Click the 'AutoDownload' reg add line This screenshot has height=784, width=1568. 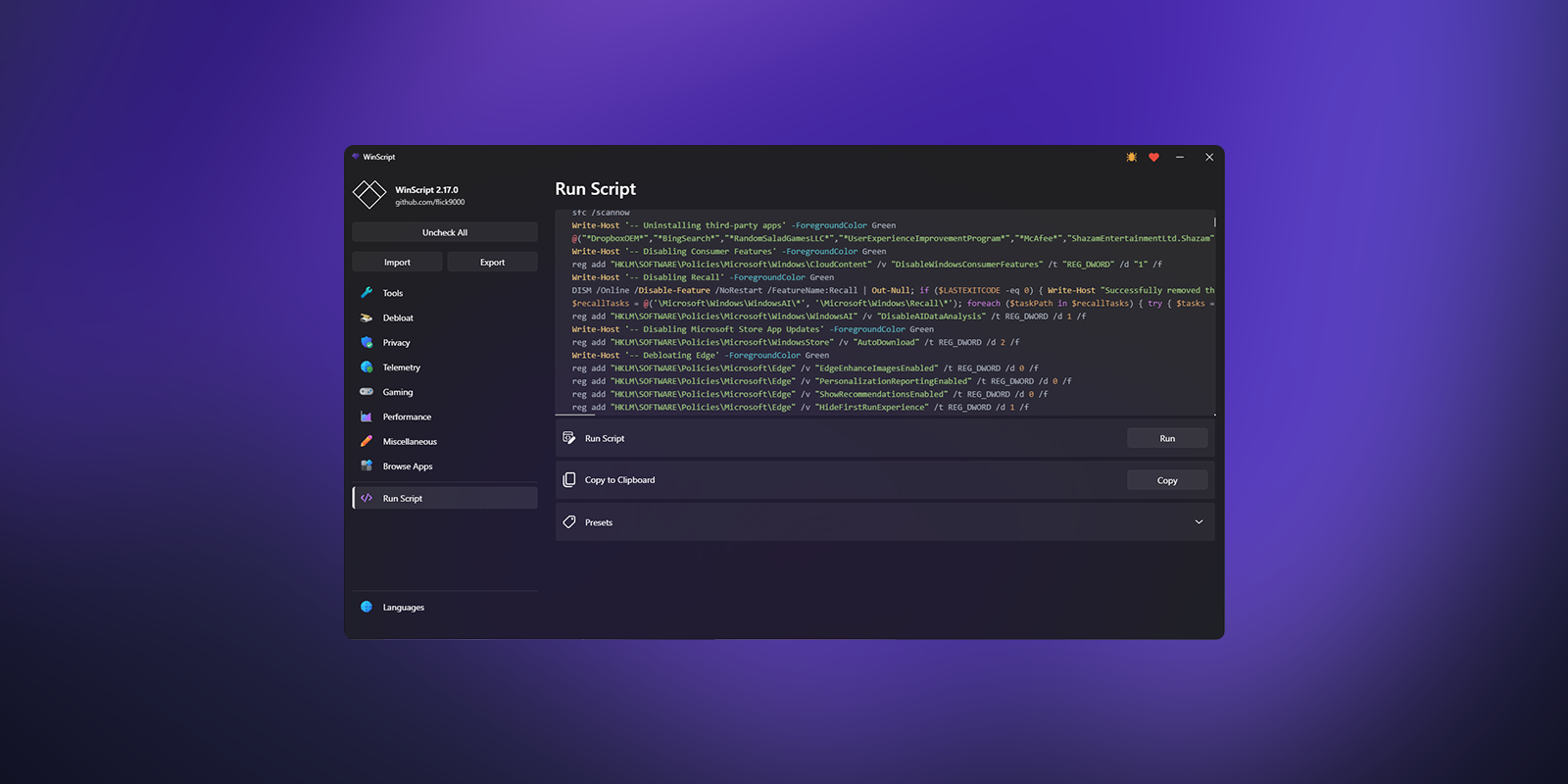(796, 342)
